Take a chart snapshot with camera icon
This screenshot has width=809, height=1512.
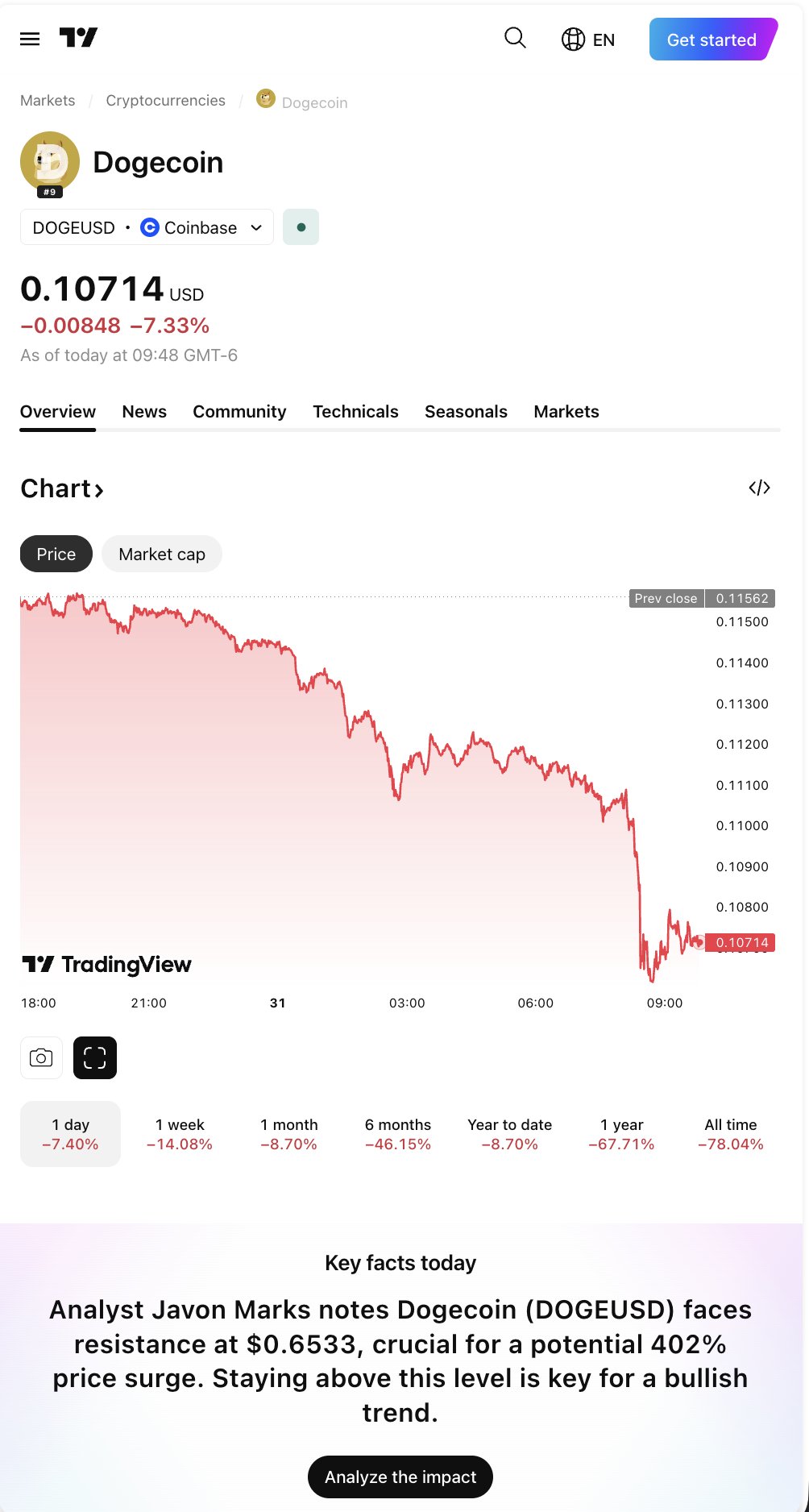[x=41, y=1057]
